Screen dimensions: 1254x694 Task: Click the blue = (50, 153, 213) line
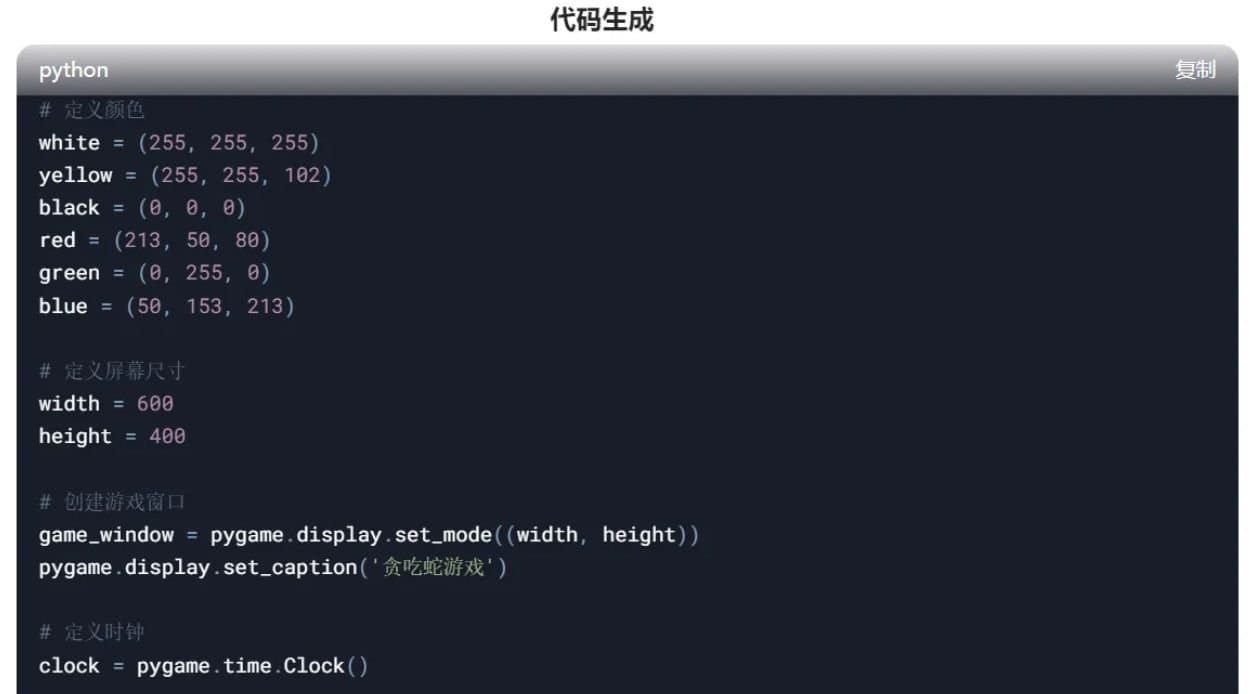coord(166,306)
